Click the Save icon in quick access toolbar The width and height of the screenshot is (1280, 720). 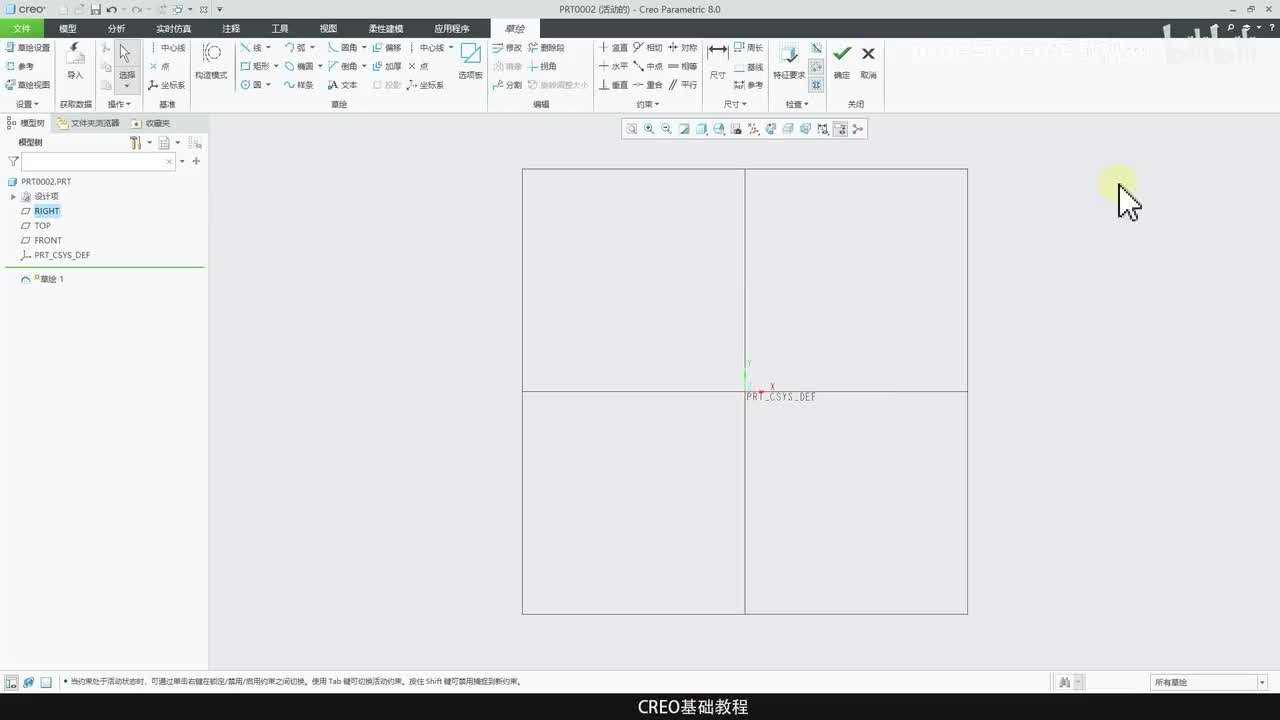click(94, 9)
